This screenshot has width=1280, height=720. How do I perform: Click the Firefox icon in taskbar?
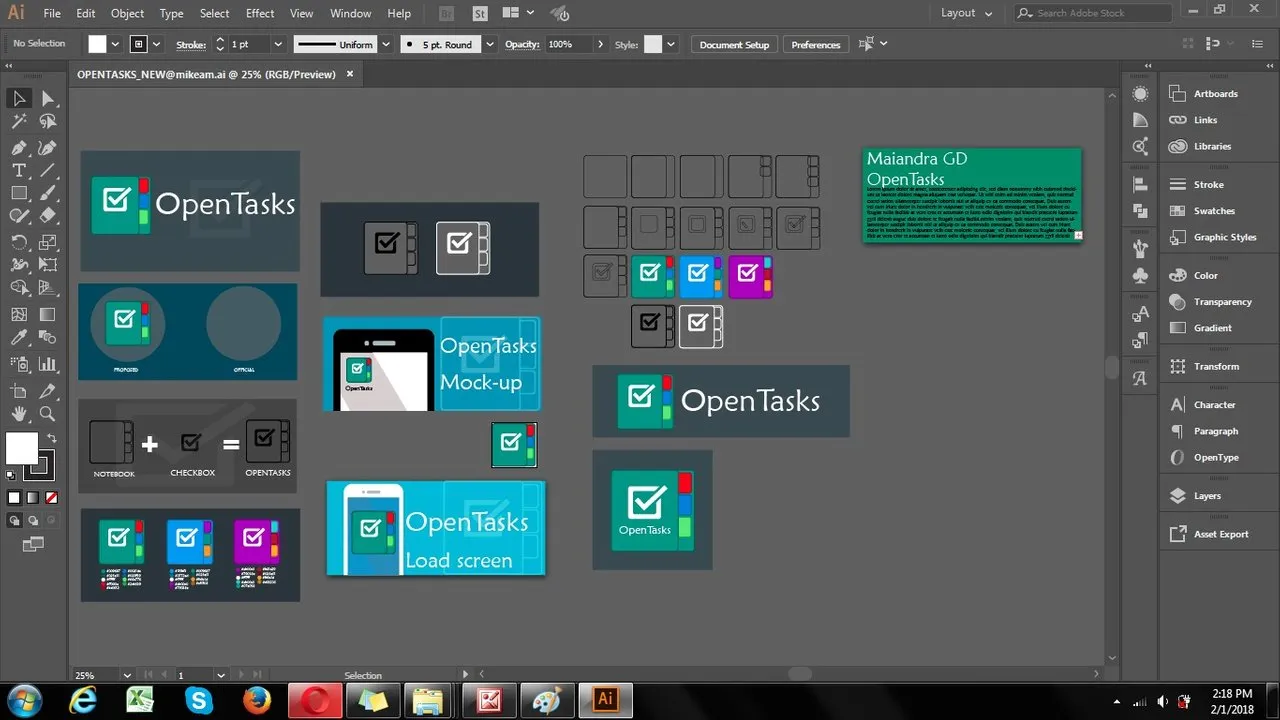pos(257,699)
